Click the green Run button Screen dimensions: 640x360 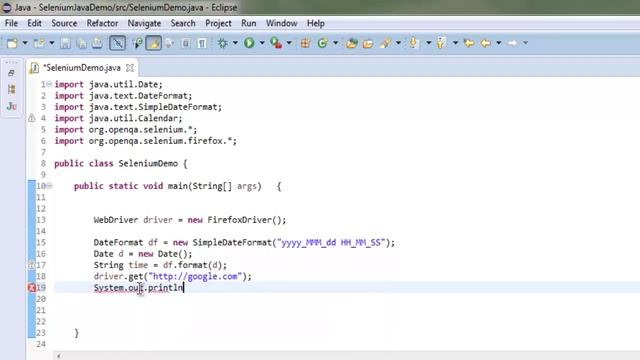(x=249, y=43)
